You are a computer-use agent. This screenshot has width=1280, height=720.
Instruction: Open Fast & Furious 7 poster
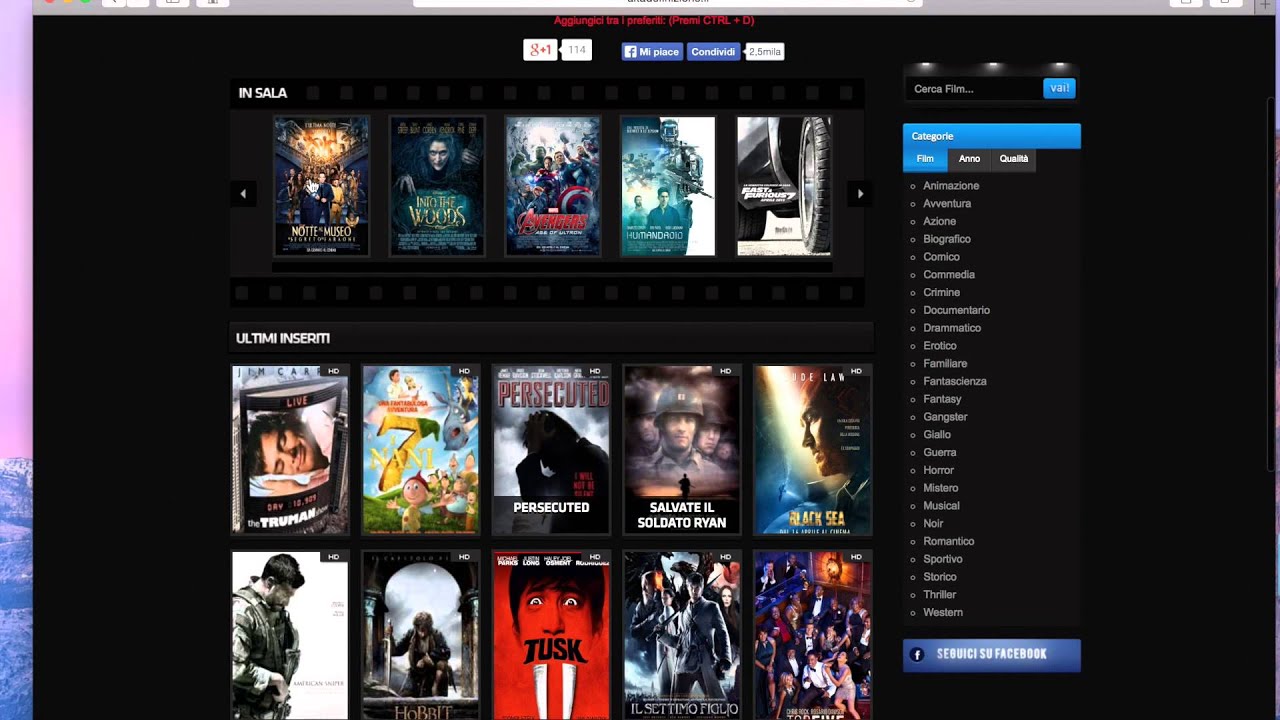(x=784, y=187)
